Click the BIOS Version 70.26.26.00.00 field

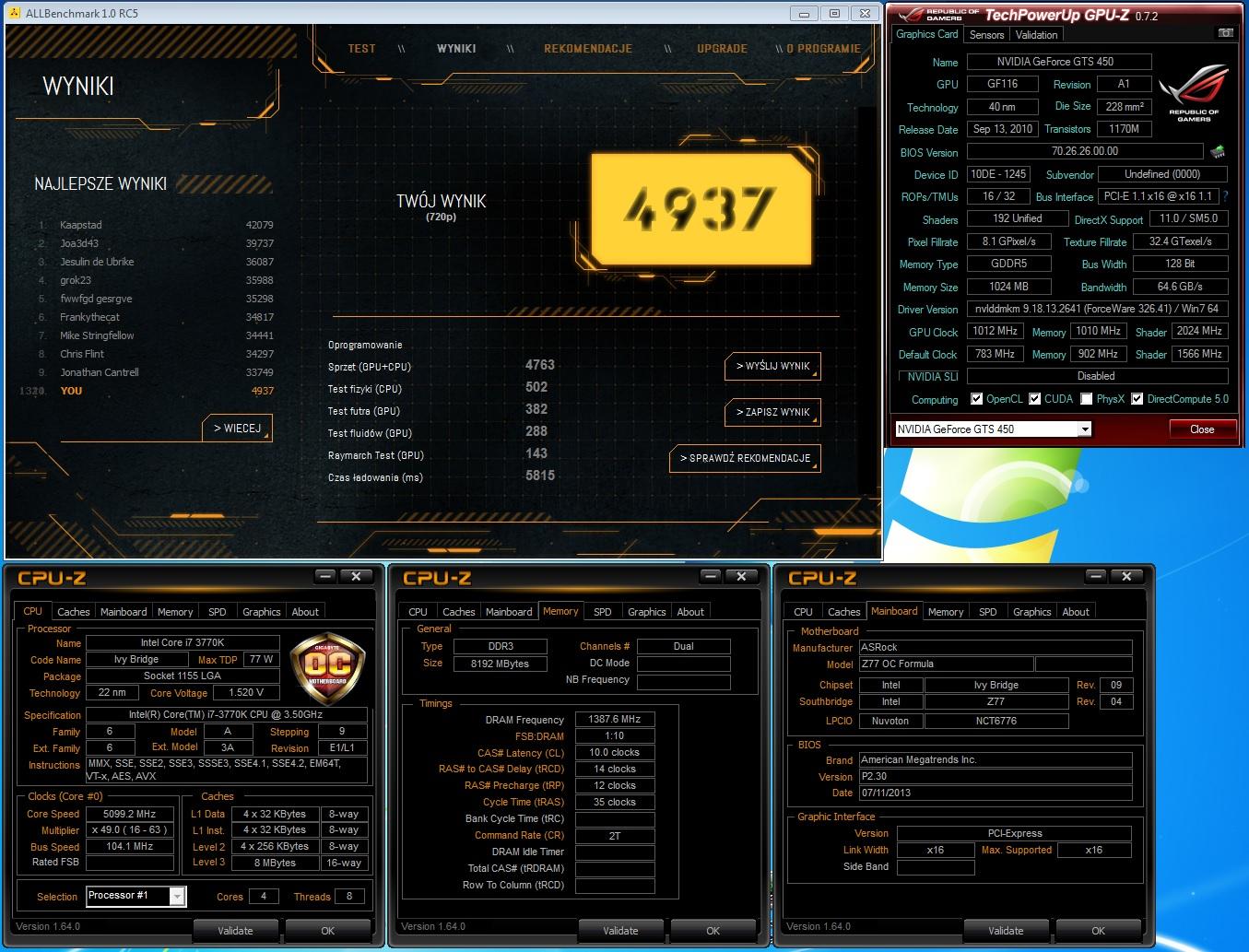(x=1085, y=151)
